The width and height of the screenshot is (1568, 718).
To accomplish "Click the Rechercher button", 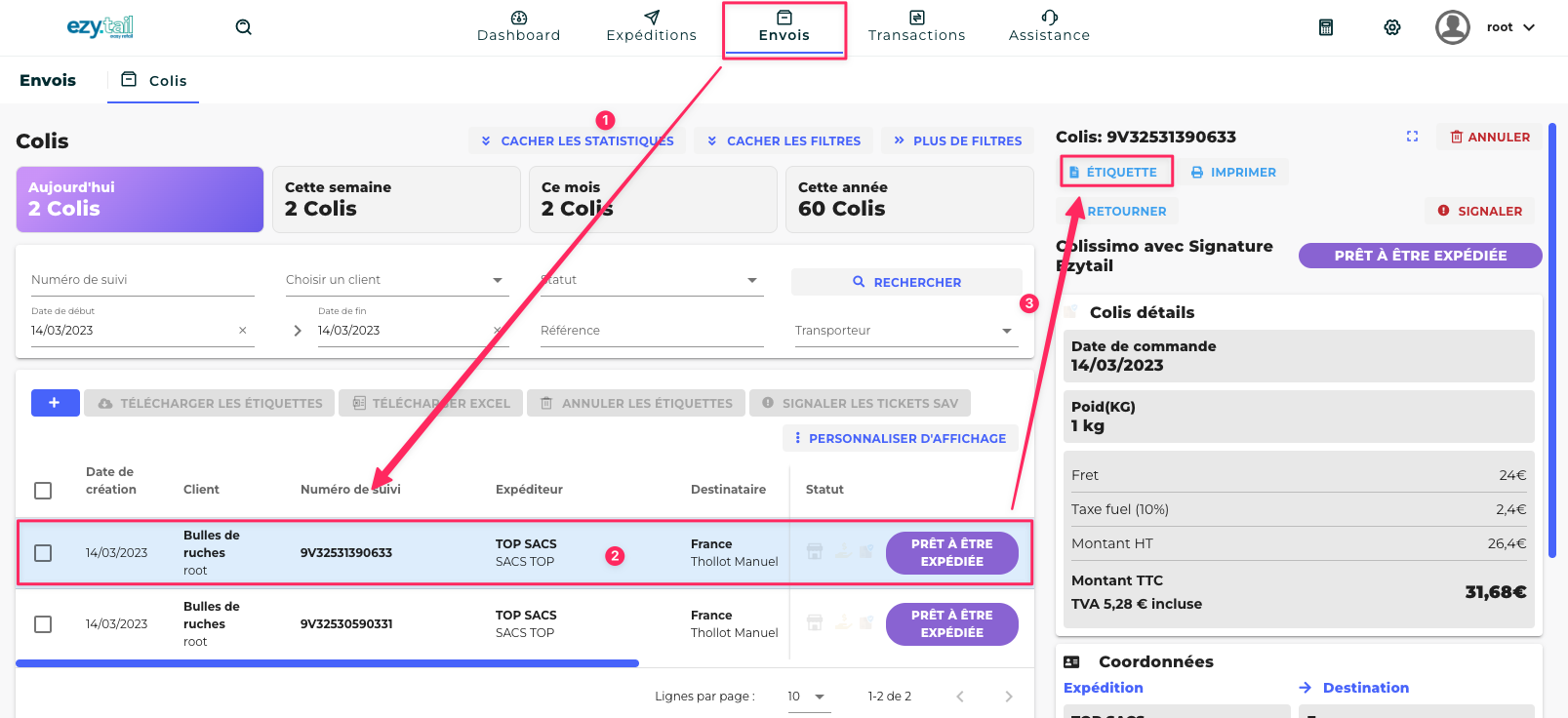I will pyautogui.click(x=906, y=282).
